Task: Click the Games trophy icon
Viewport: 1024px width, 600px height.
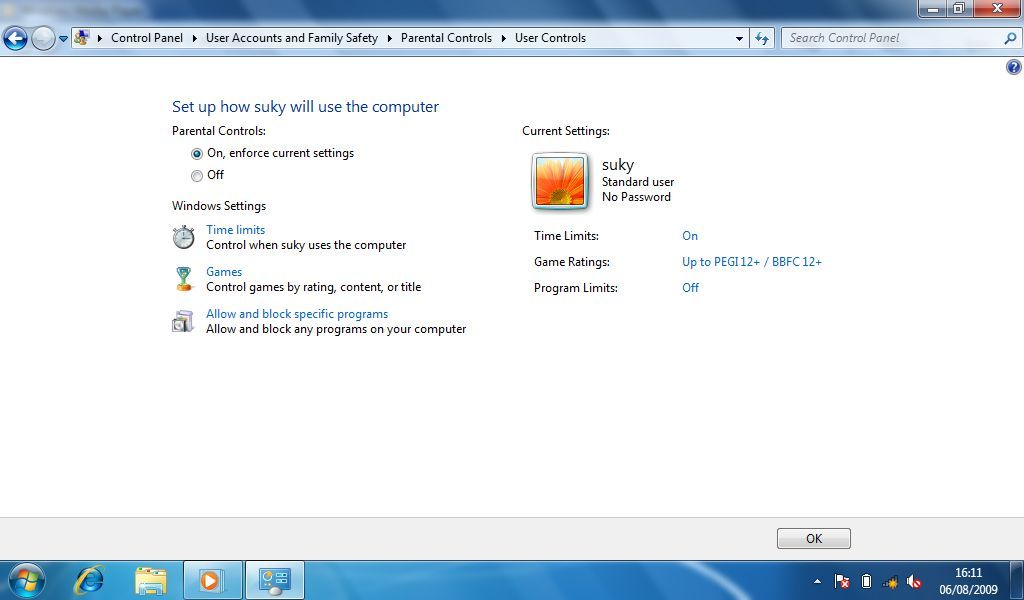Action: tap(184, 279)
